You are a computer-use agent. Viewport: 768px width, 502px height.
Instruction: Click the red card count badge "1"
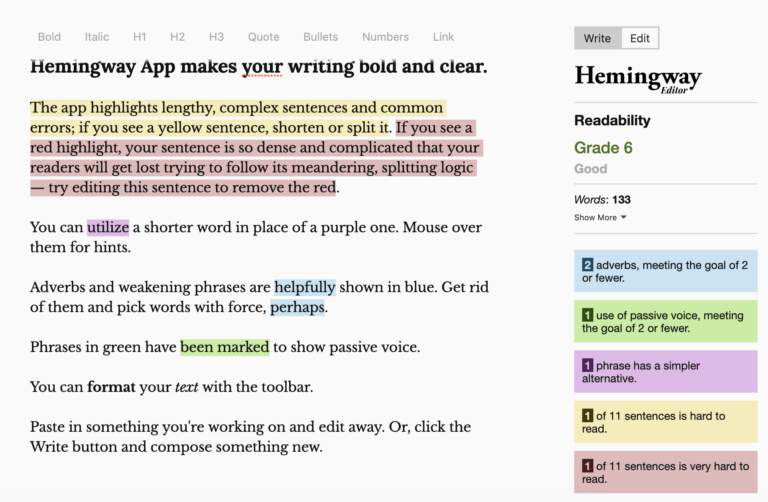[587, 466]
